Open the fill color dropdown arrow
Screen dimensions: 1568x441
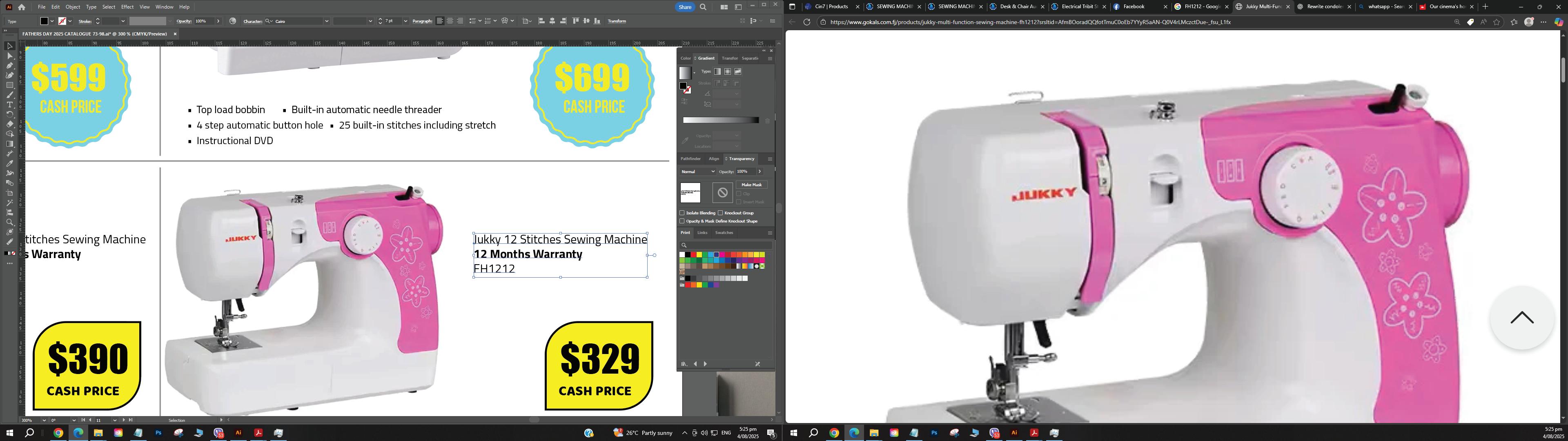(x=52, y=21)
